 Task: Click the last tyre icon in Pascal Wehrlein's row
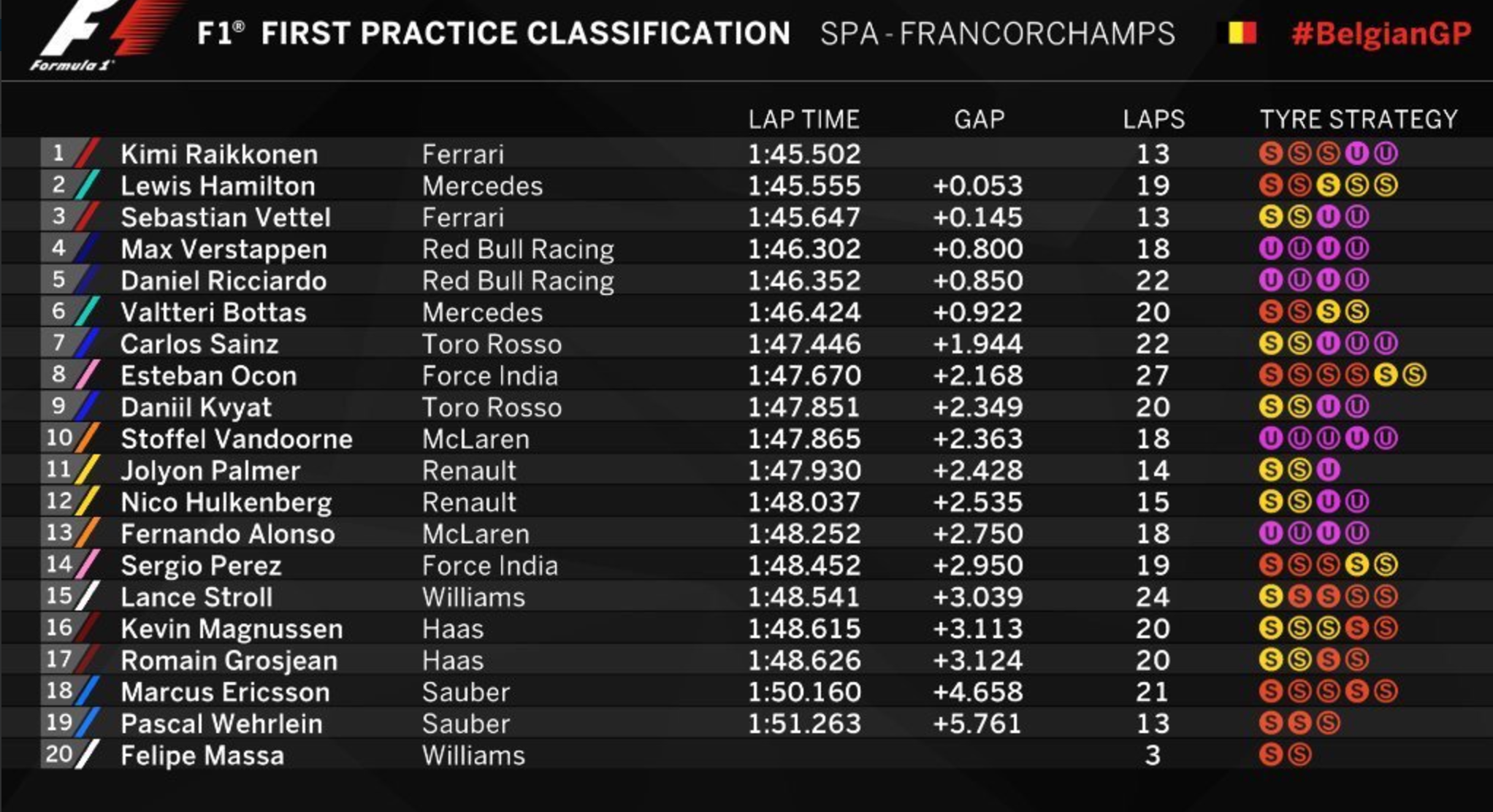1328,723
